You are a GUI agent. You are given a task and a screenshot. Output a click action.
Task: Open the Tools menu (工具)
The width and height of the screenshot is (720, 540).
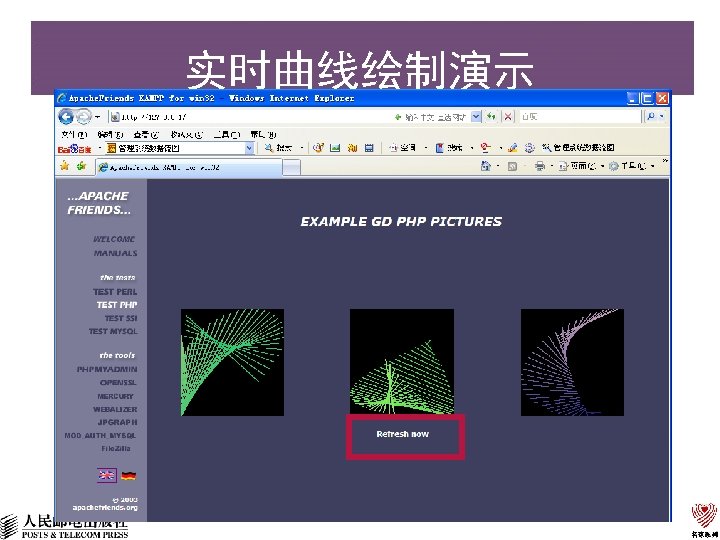pyautogui.click(x=226, y=134)
